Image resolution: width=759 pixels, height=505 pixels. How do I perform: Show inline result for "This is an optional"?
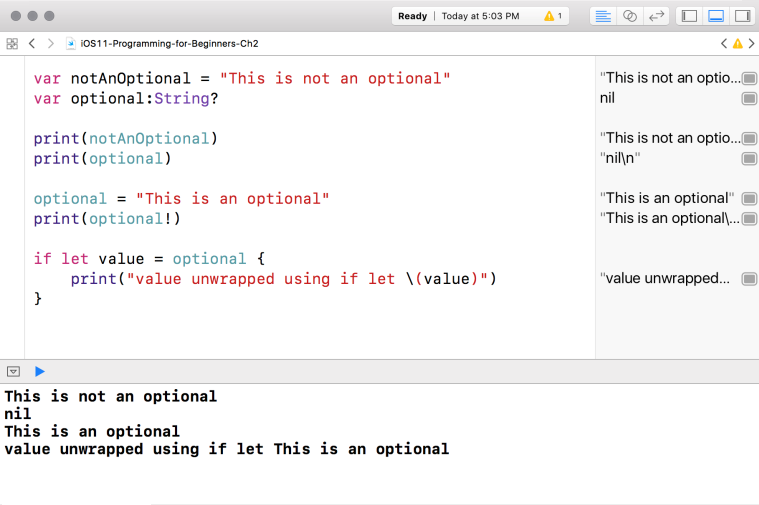coord(749,199)
